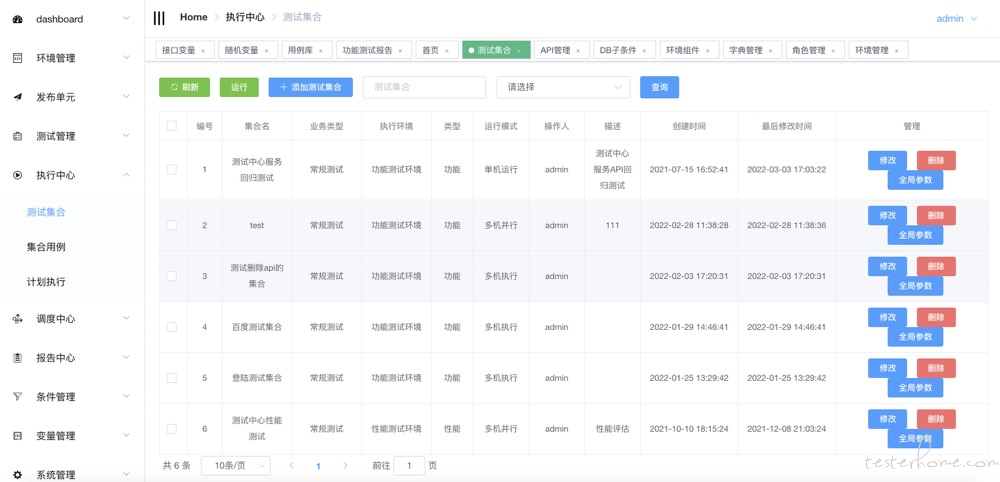Click the Home breadcrumb link
1000x482 pixels.
pos(193,17)
